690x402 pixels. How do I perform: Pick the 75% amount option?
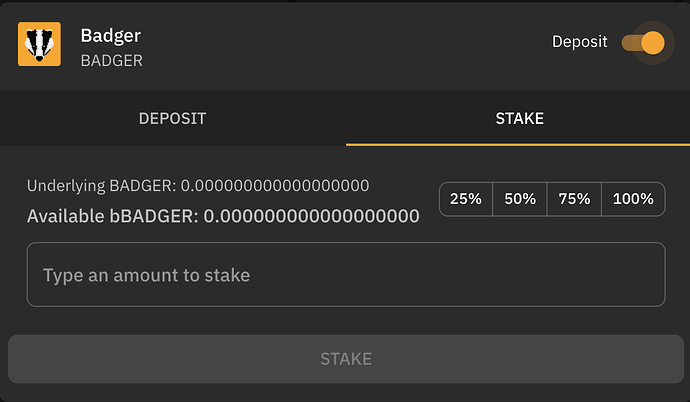[x=574, y=198]
